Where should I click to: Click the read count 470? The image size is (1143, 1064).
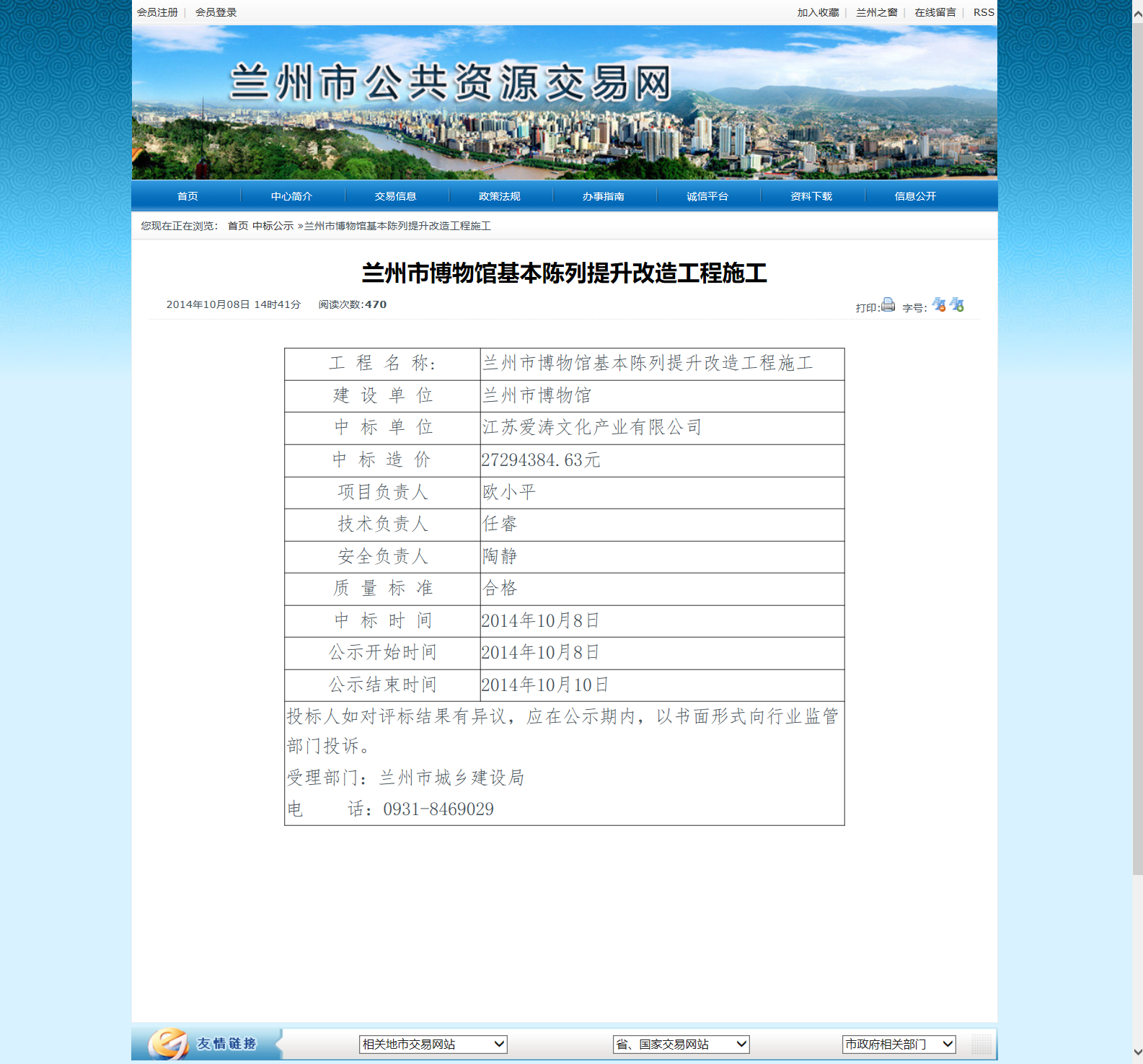click(376, 304)
